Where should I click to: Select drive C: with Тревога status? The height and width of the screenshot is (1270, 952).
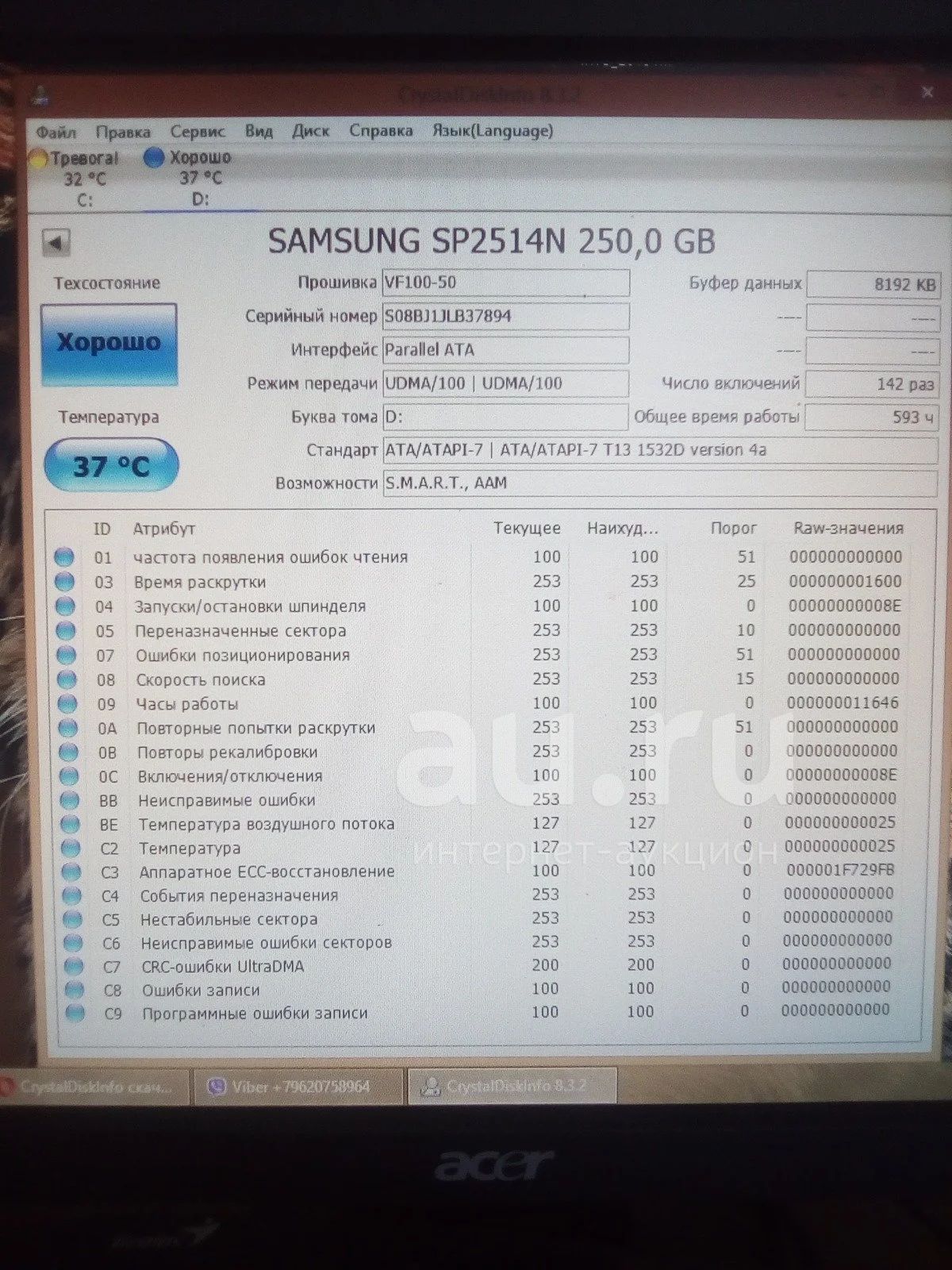(76, 179)
